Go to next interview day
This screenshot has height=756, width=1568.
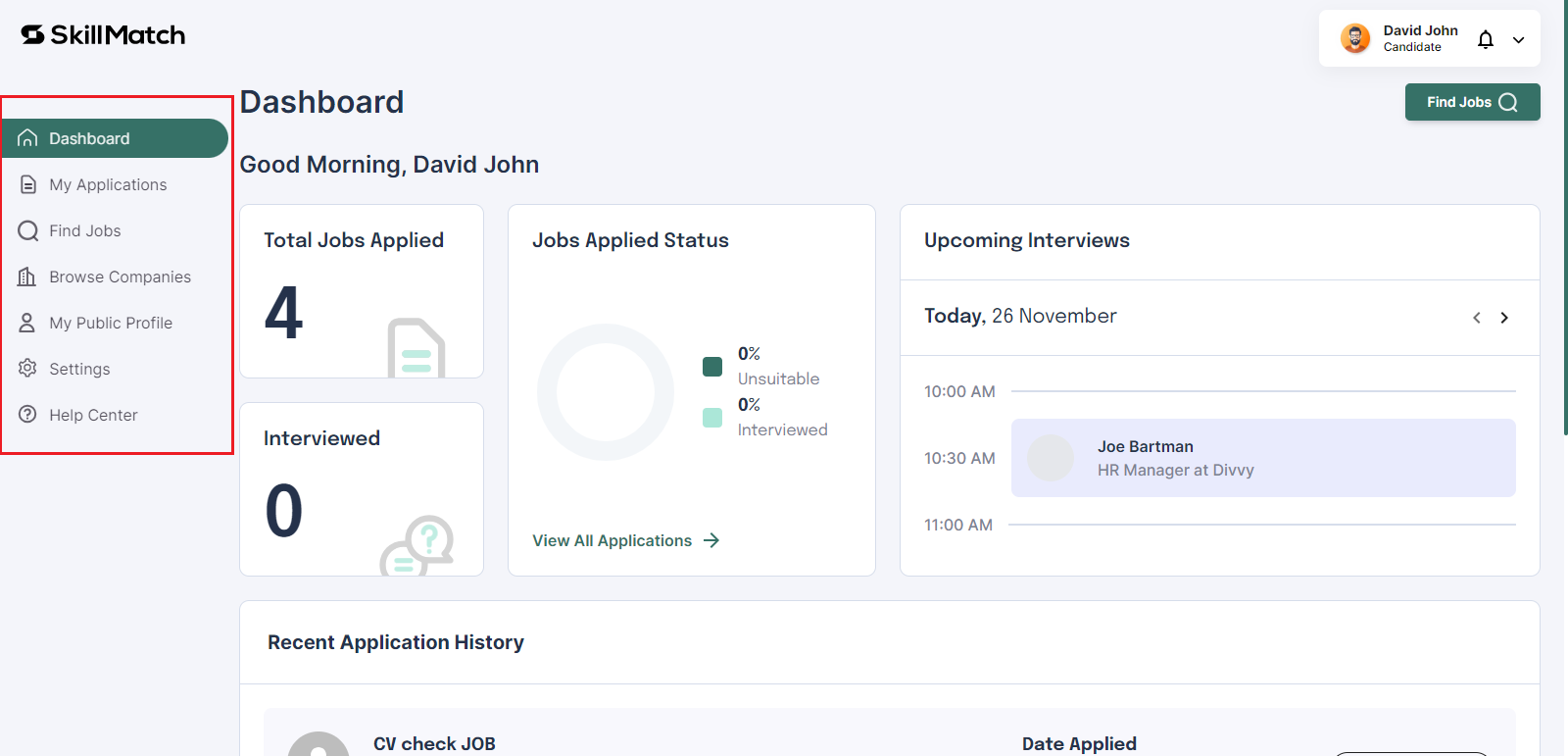pyautogui.click(x=1504, y=318)
